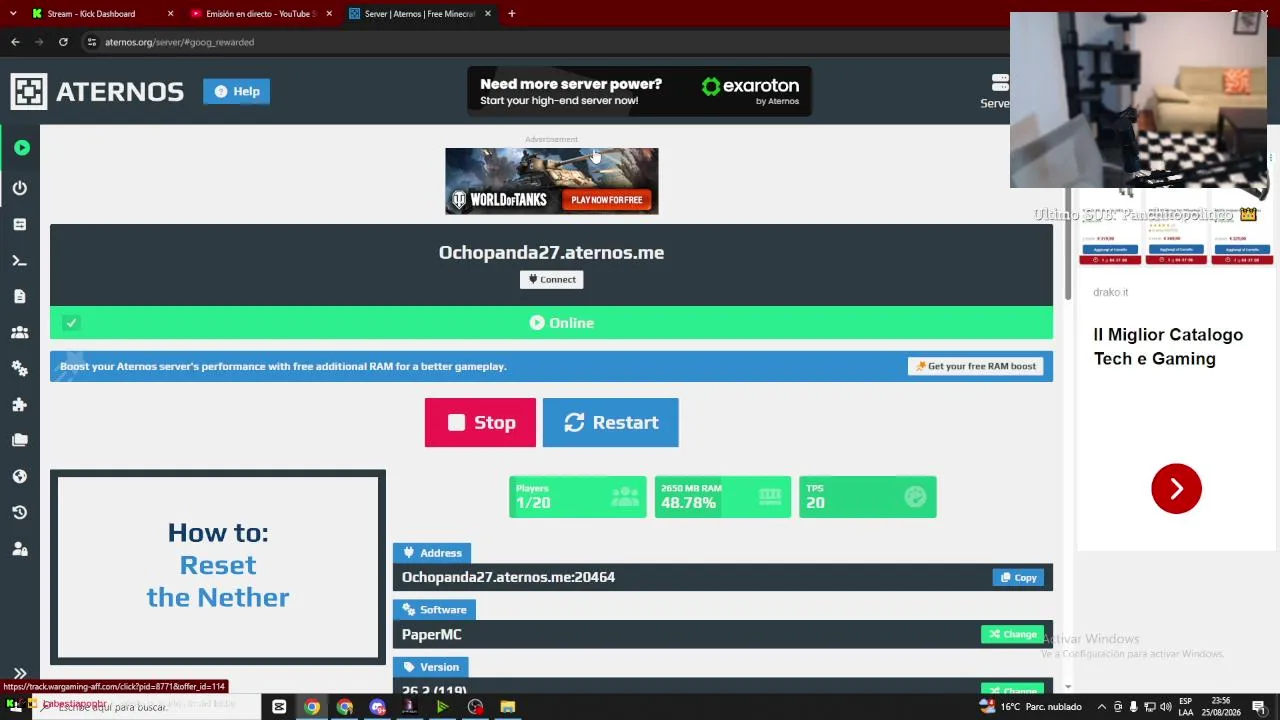Screen dimensions: 1280x720
Task: Focus the aternos.org address bar
Action: [x=540, y=42]
